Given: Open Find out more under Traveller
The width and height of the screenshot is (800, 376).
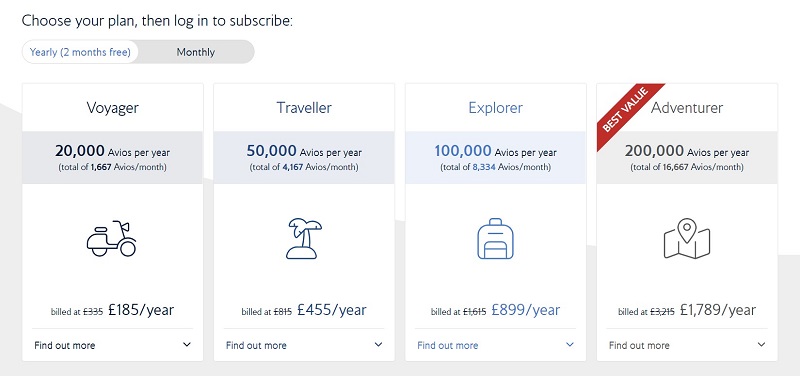Looking at the screenshot, I should (256, 345).
